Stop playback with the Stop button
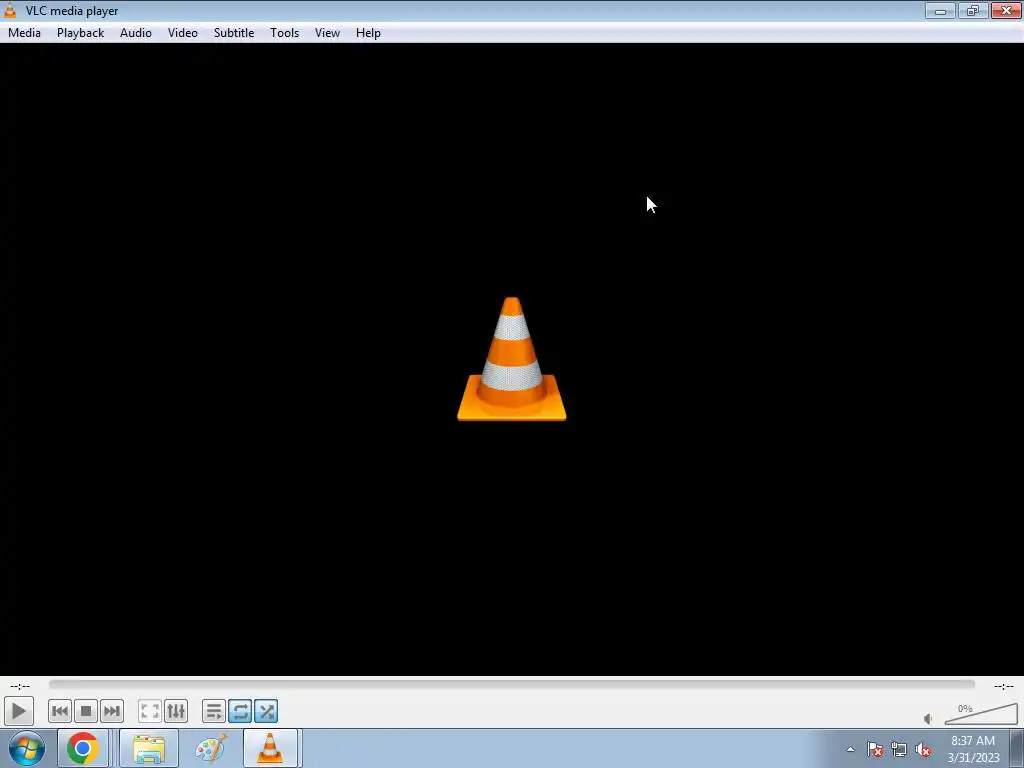 click(x=86, y=711)
